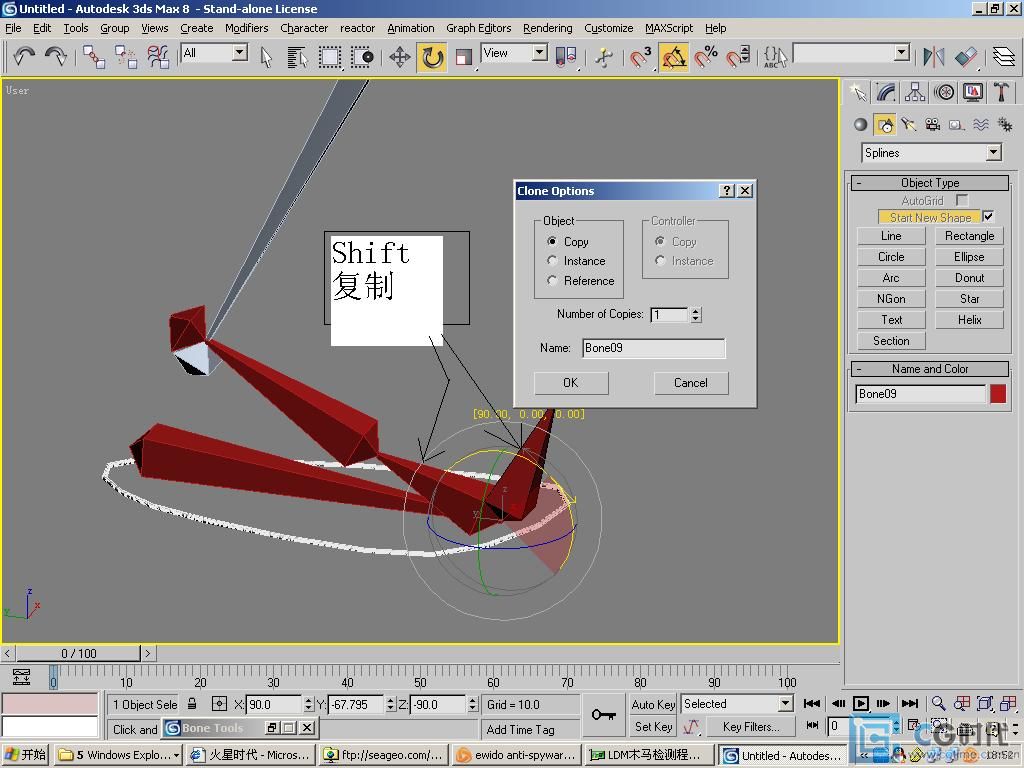Screen dimensions: 1024x768
Task: Activate Select and Rotate tool
Action: click(x=432, y=57)
